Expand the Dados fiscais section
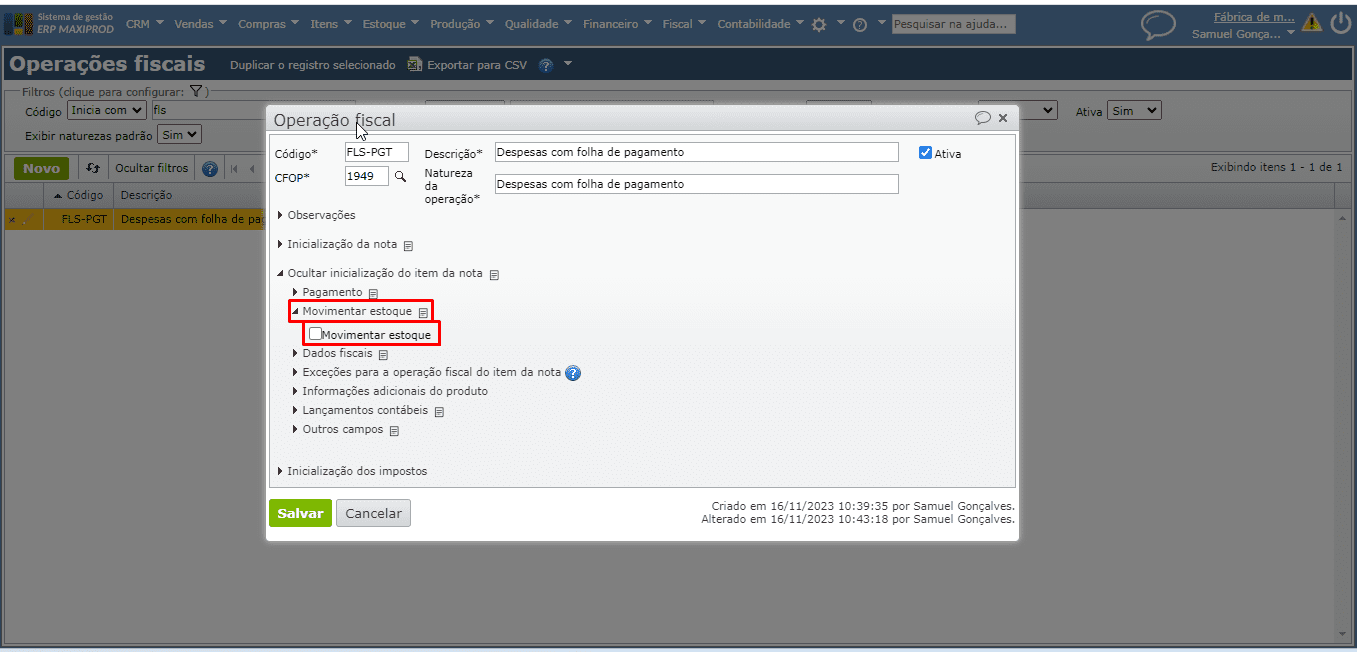The width and height of the screenshot is (1357, 652). 332,353
